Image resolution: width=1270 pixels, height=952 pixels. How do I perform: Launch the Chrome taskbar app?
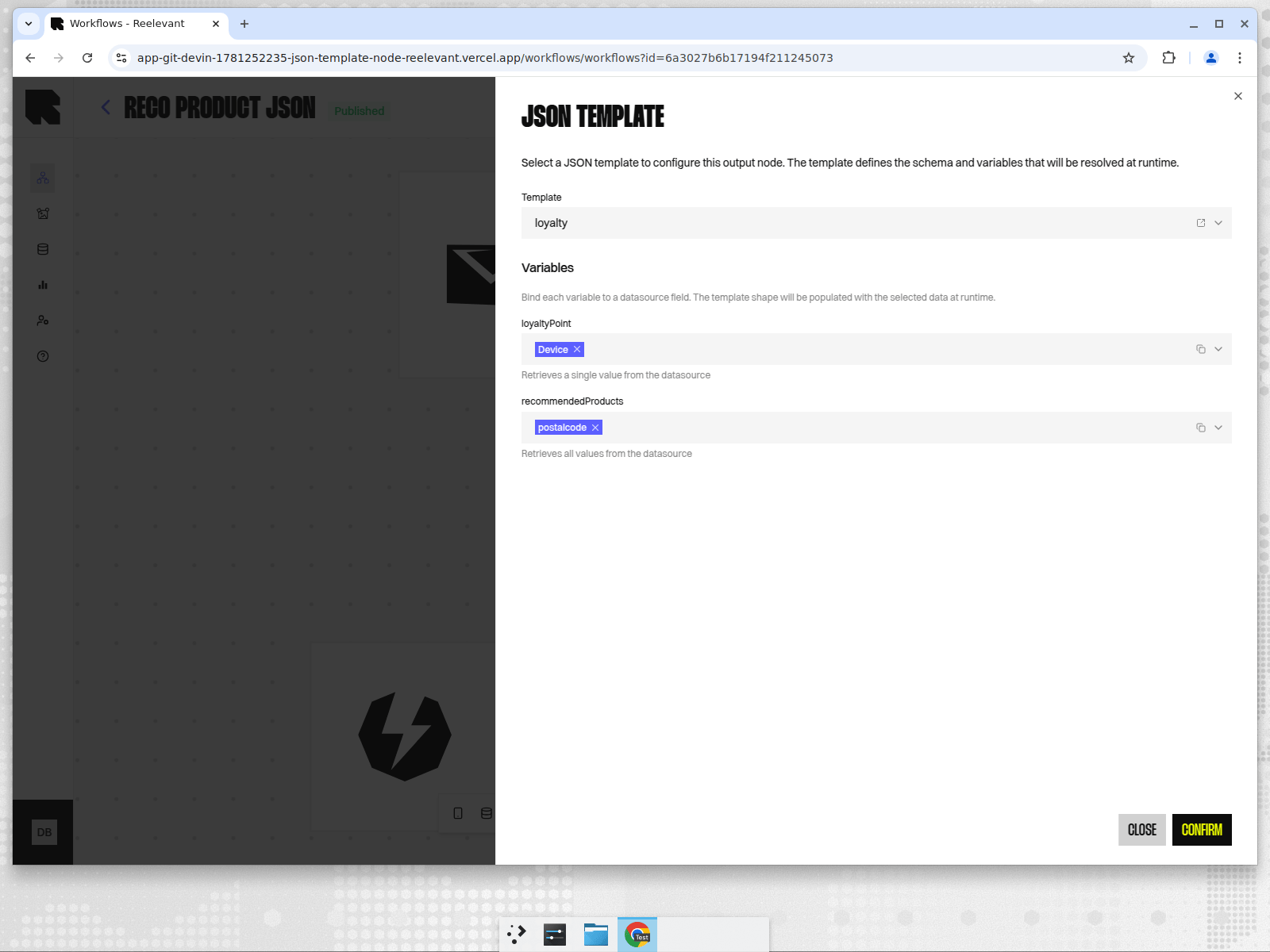pos(637,935)
